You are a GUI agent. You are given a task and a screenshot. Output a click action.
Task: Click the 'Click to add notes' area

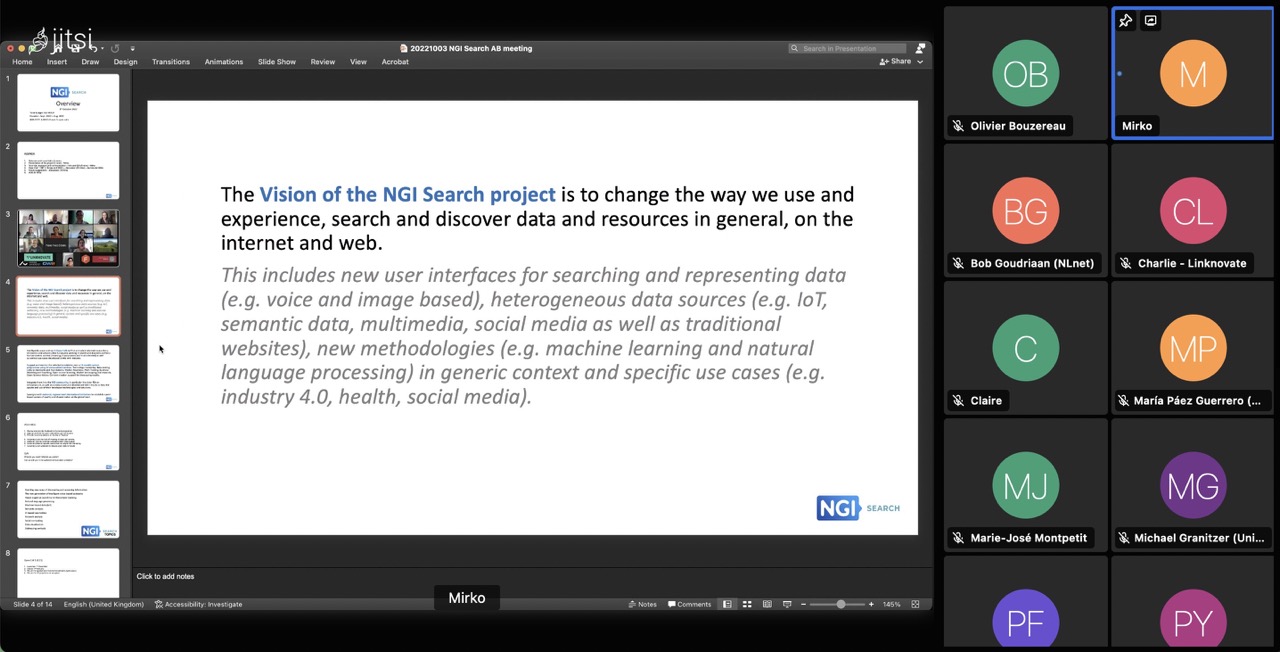(166, 576)
